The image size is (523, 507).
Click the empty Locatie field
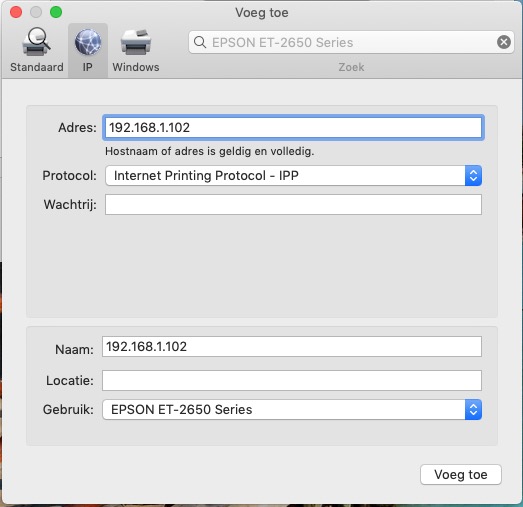[x=292, y=380]
